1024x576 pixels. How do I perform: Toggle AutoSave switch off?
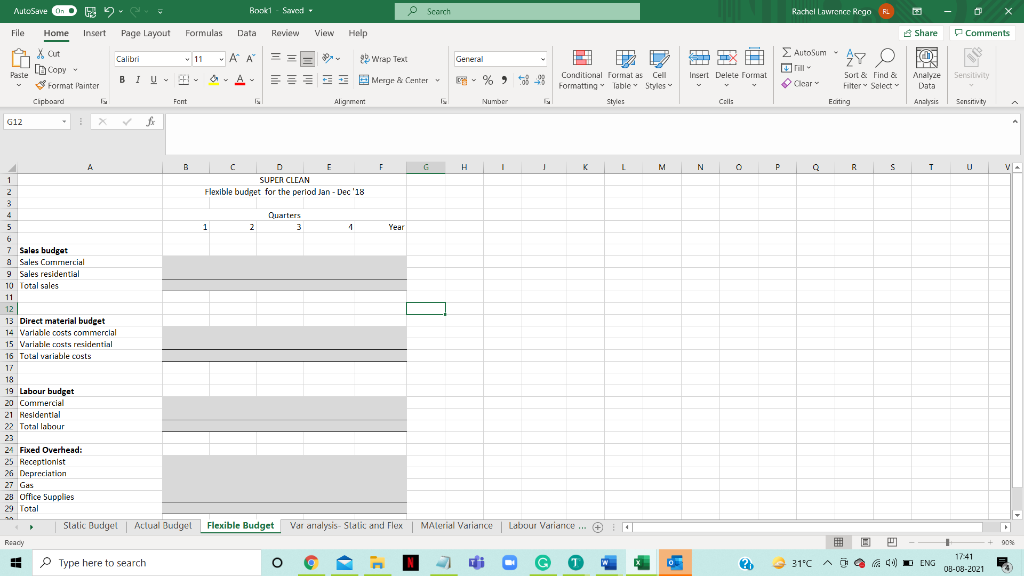pyautogui.click(x=65, y=11)
